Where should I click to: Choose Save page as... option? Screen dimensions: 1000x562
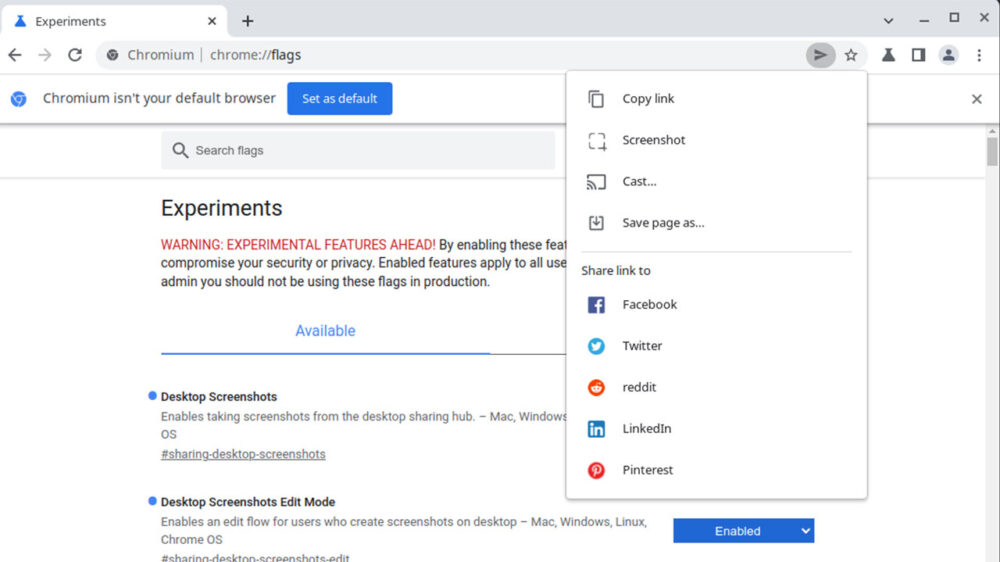[663, 223]
